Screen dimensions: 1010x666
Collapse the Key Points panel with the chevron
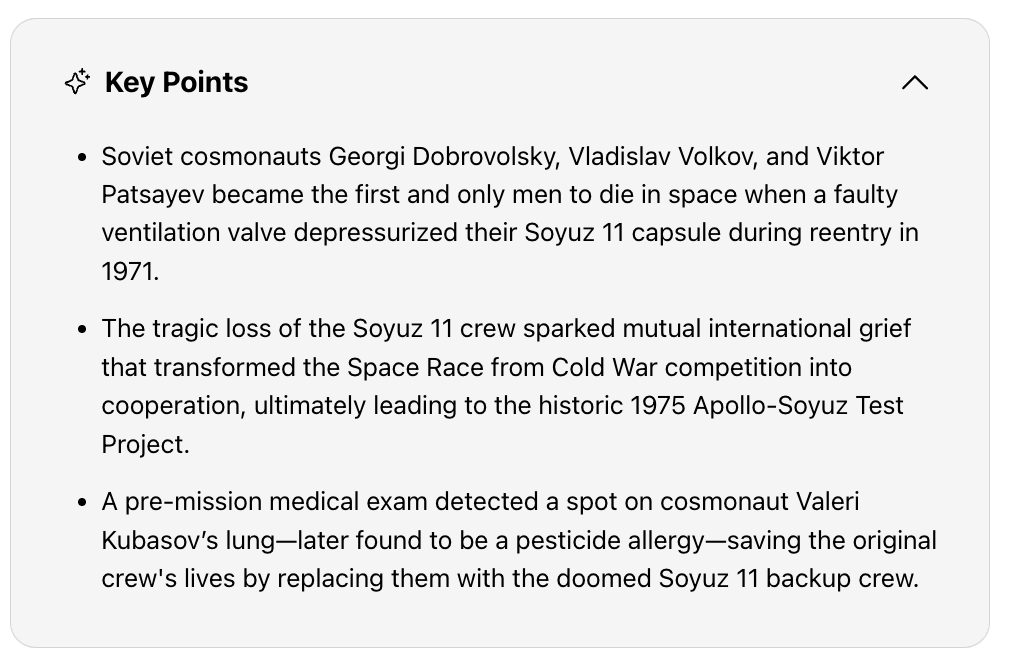pos(915,82)
